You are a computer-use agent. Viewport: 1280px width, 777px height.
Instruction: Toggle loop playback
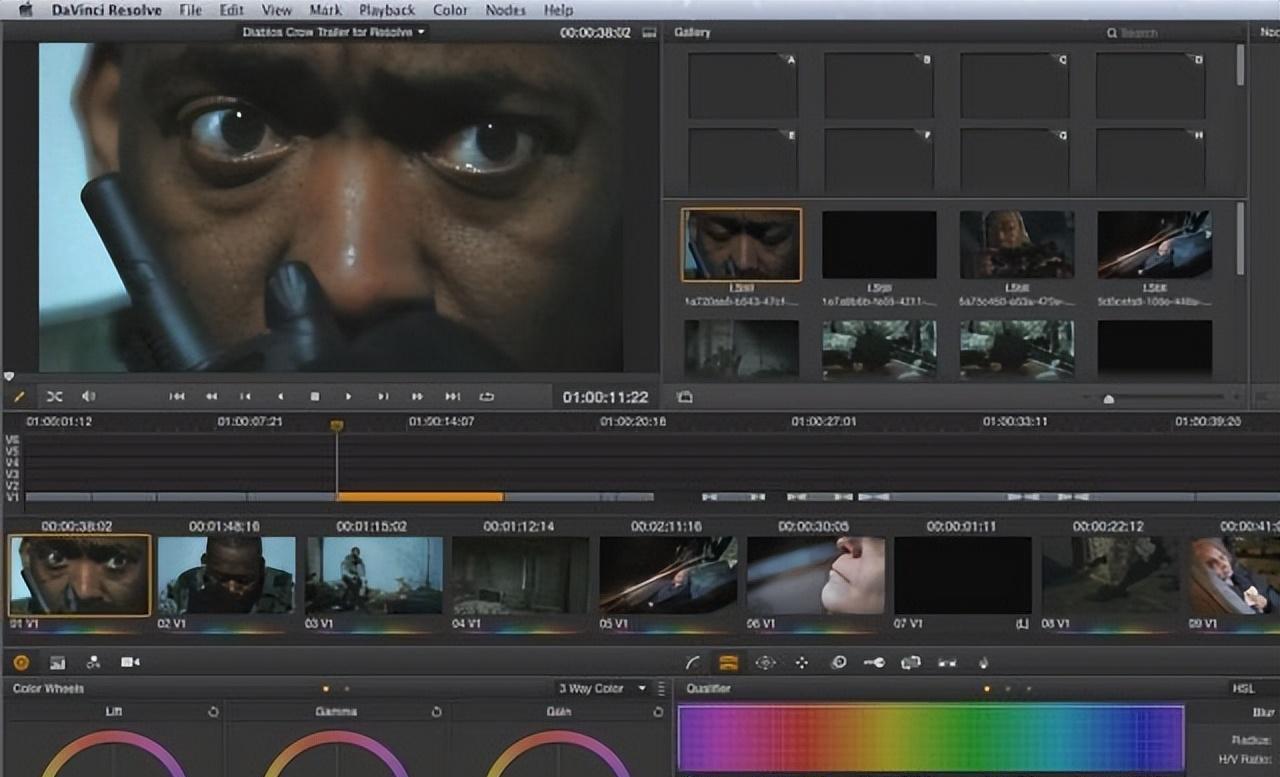point(487,397)
